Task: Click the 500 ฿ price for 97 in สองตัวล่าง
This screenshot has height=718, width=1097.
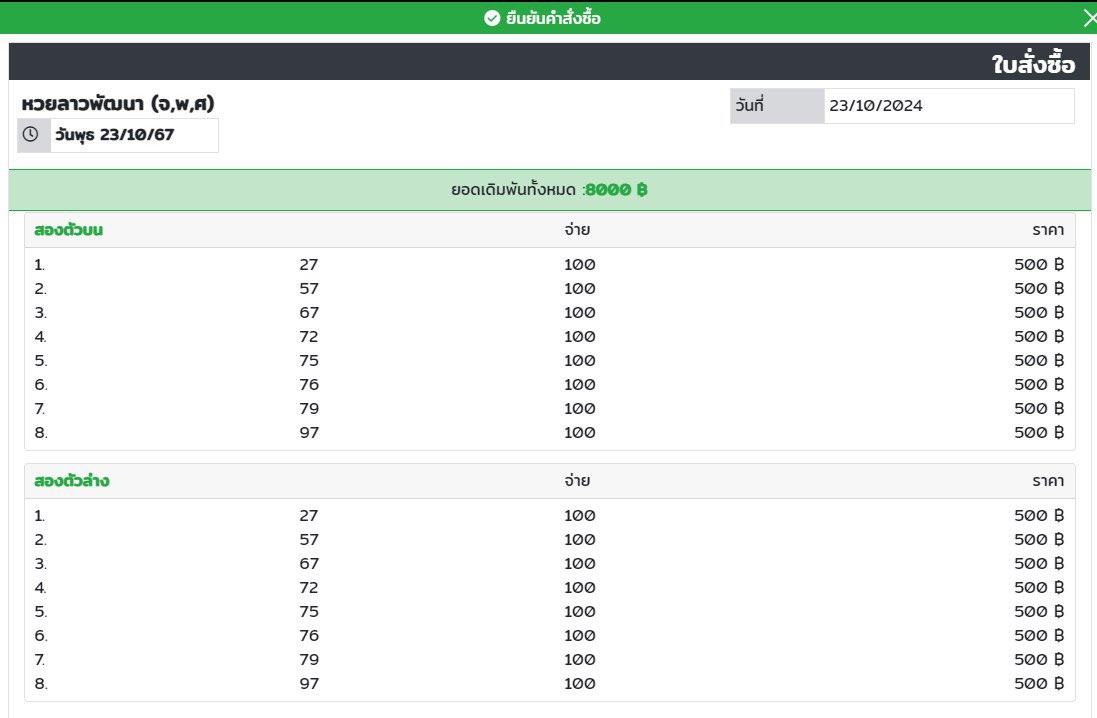Action: 1039,684
